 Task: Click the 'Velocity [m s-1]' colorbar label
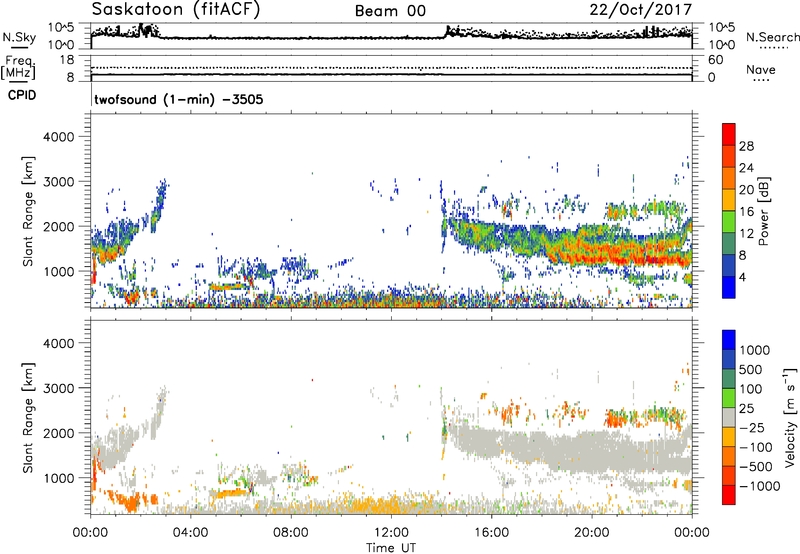click(791, 417)
